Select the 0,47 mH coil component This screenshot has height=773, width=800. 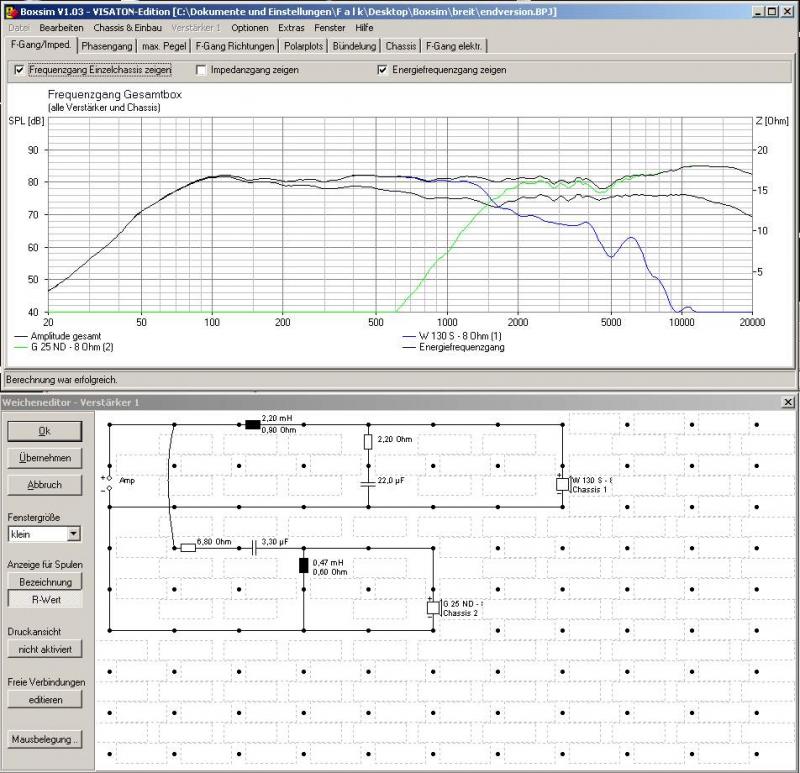303,565
